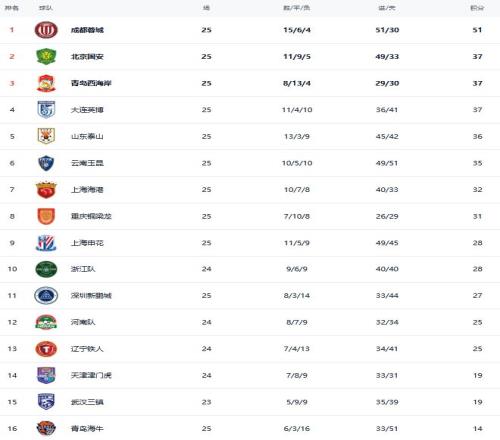Click 武汉三镇 team name

pyautogui.click(x=87, y=402)
